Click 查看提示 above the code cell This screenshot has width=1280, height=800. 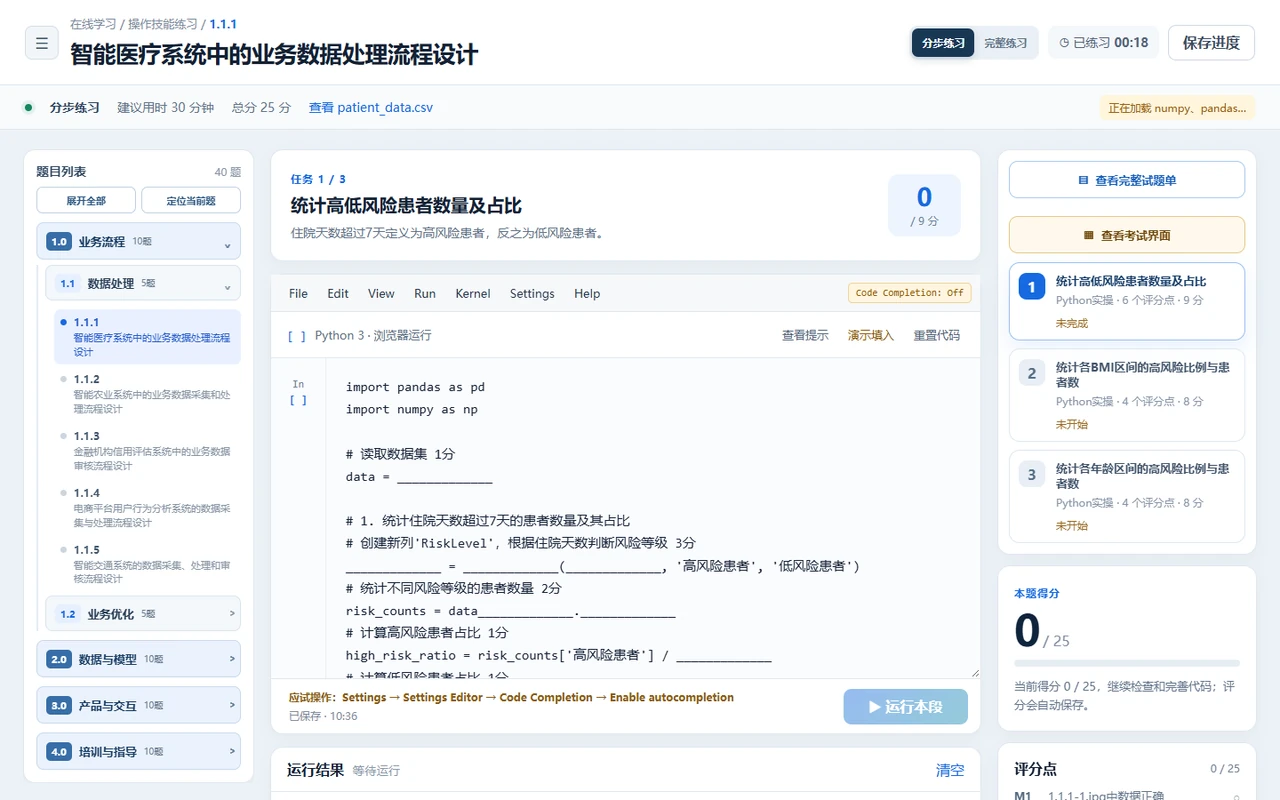point(805,336)
